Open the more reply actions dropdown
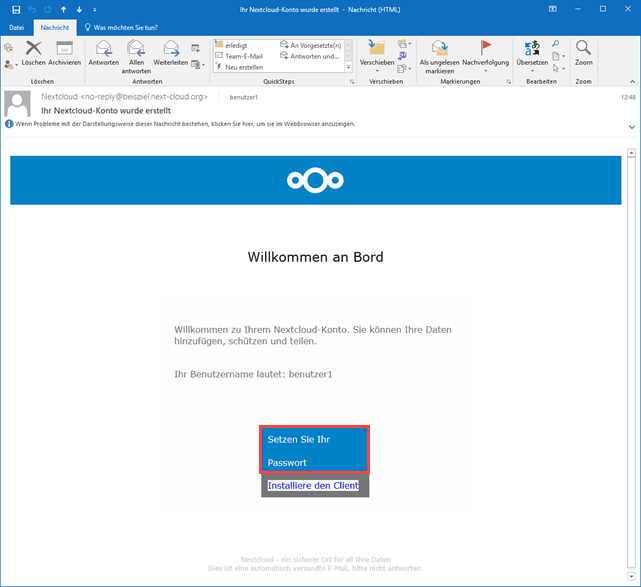The height and width of the screenshot is (587, 641). coord(198,65)
